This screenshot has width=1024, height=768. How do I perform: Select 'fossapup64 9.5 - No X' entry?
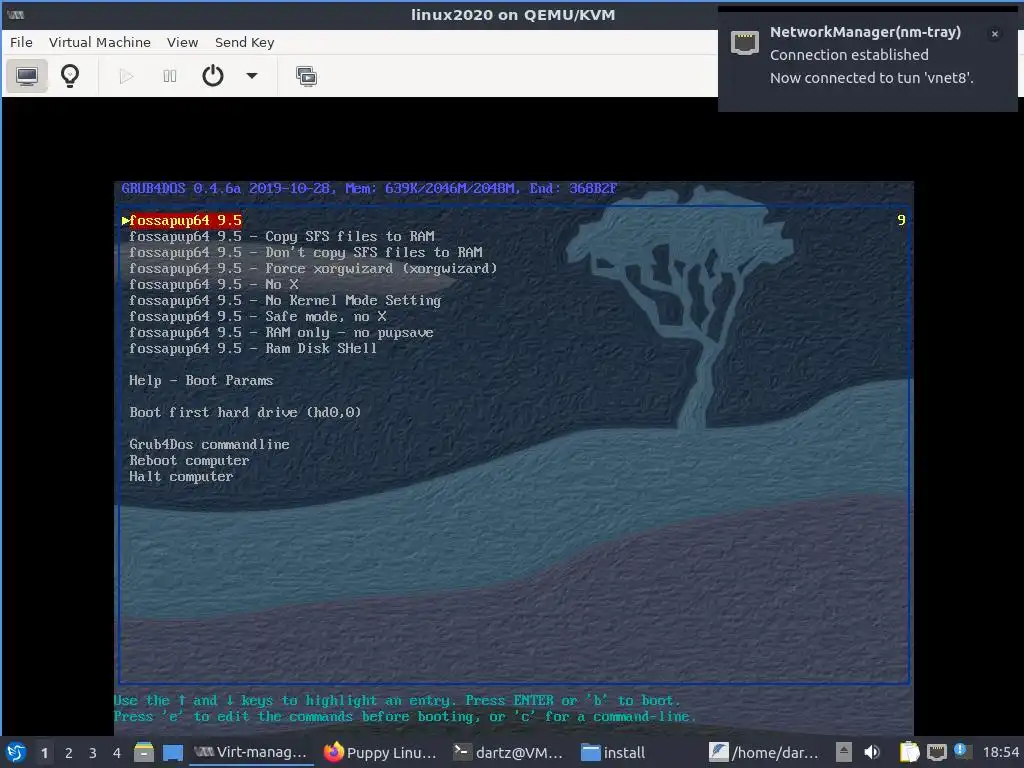coord(214,285)
